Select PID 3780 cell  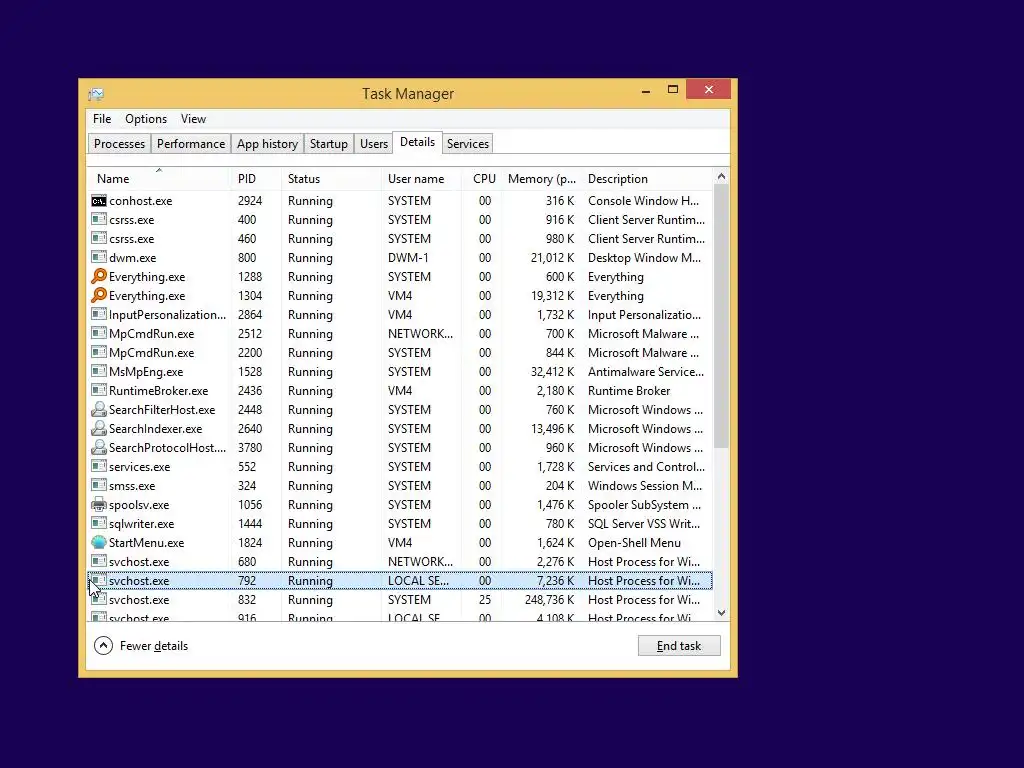click(250, 447)
